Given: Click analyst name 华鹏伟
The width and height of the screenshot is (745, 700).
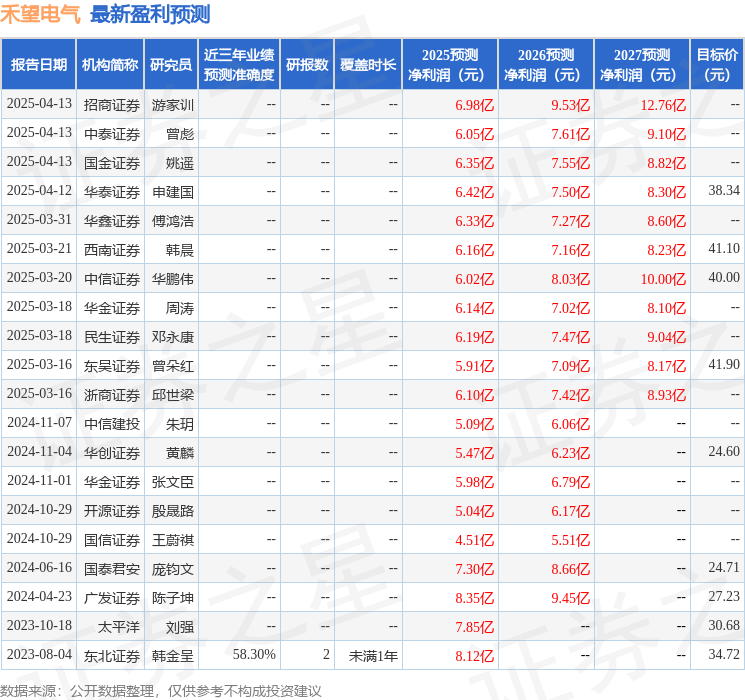Looking at the screenshot, I should pyautogui.click(x=173, y=279).
